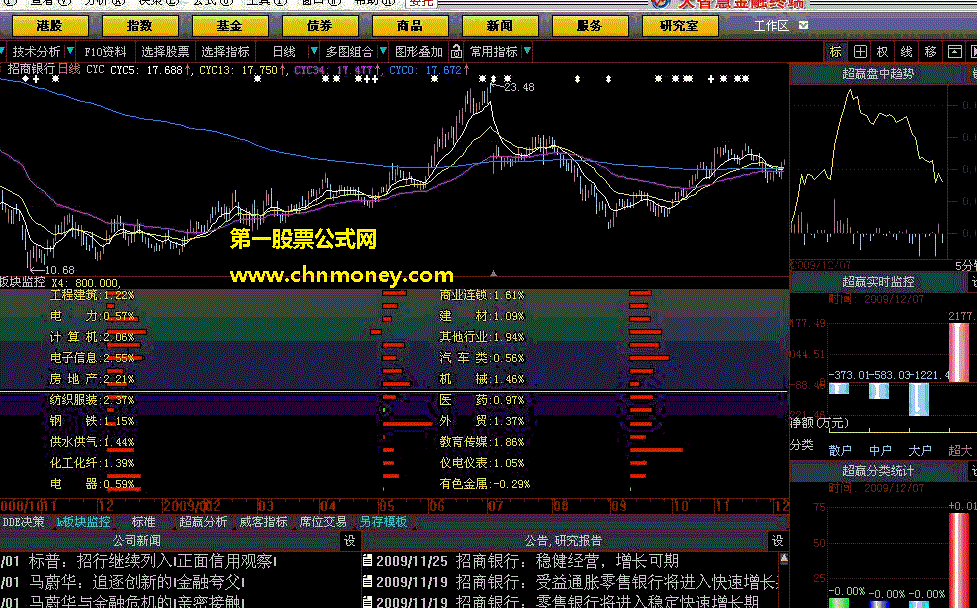This screenshot has height=608, width=977.
Task: Expand the 技术分析 dropdown arrow
Action: tap(70, 51)
